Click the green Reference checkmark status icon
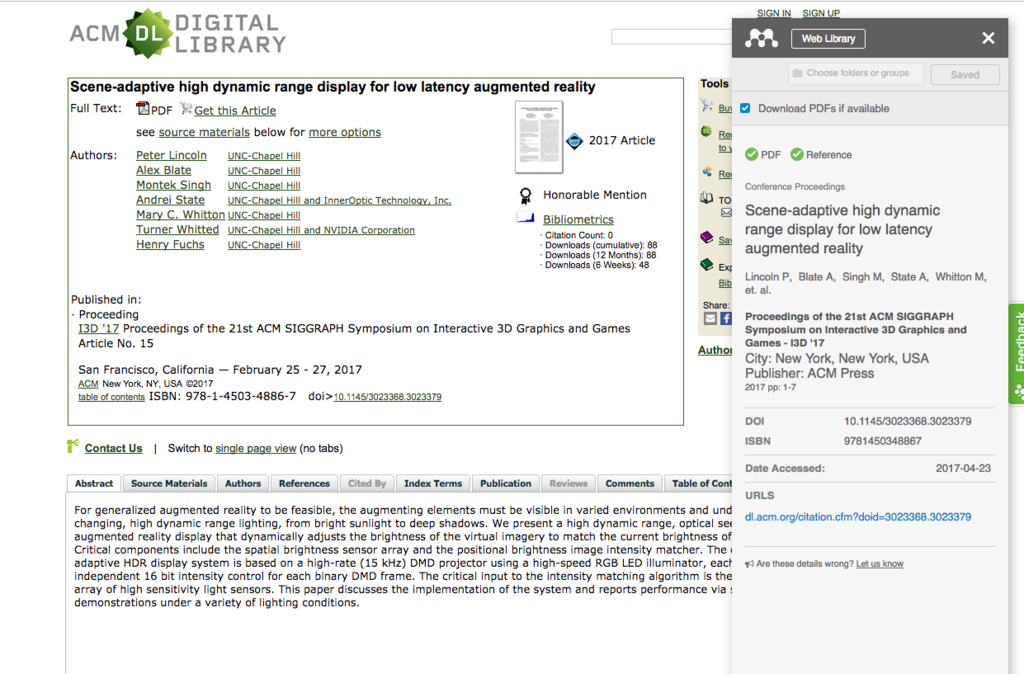1024x674 pixels. (x=797, y=155)
